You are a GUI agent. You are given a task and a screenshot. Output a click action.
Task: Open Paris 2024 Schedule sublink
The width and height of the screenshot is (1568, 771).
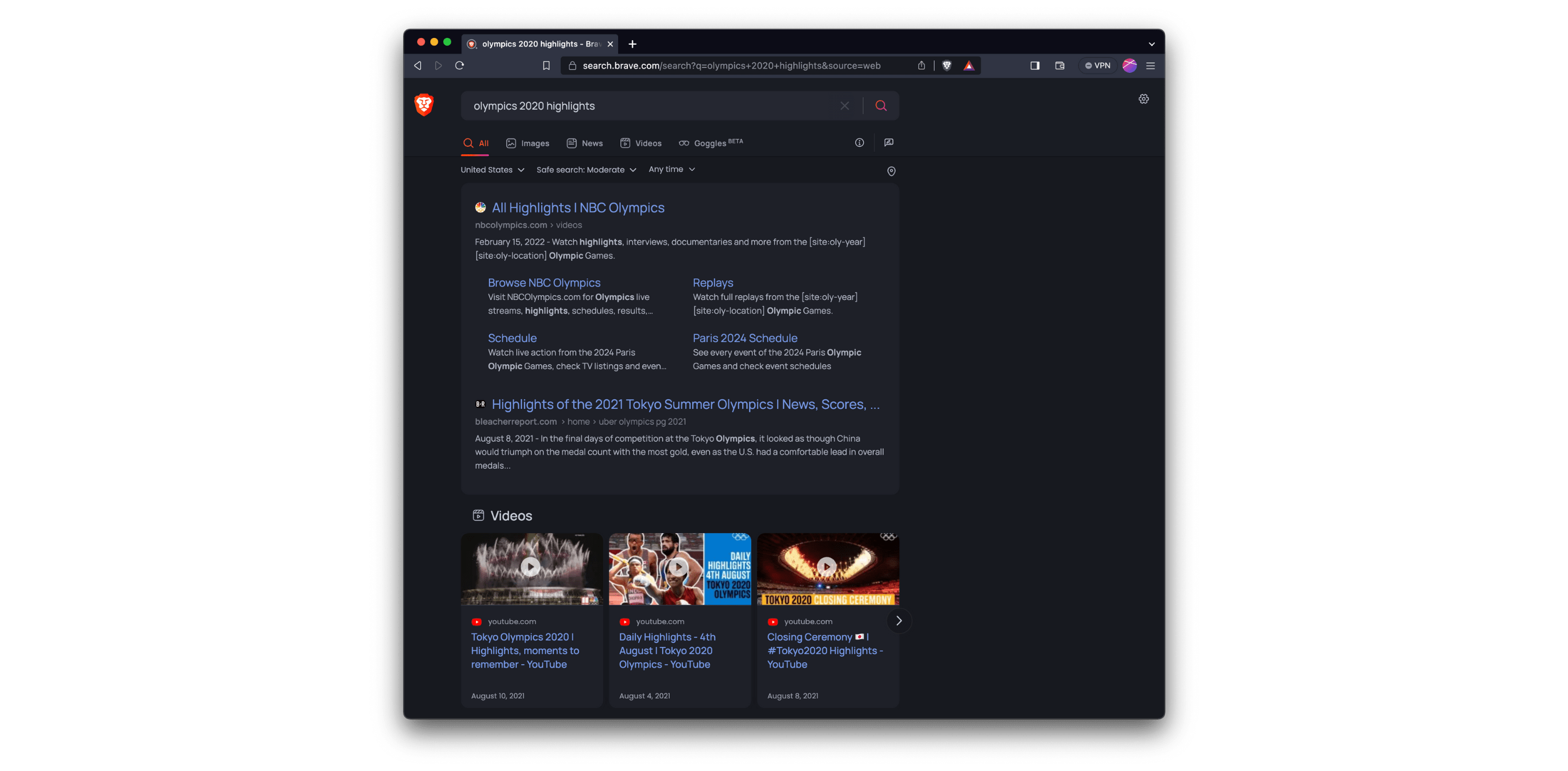coord(744,338)
